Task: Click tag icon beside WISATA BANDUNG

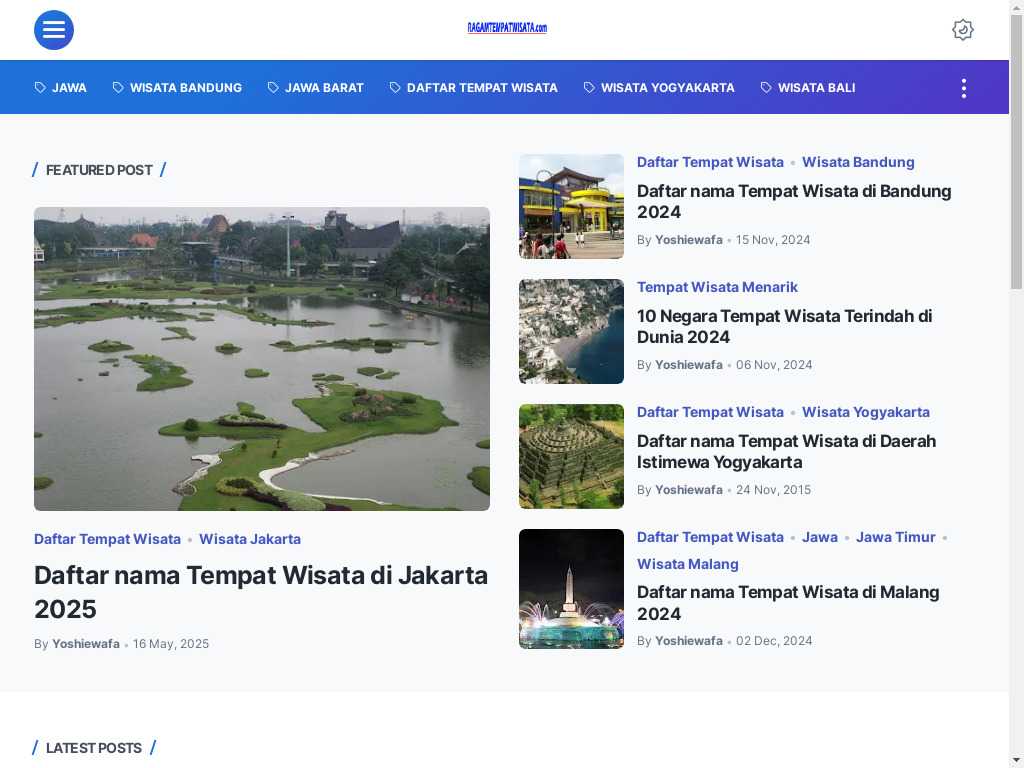Action: [118, 88]
